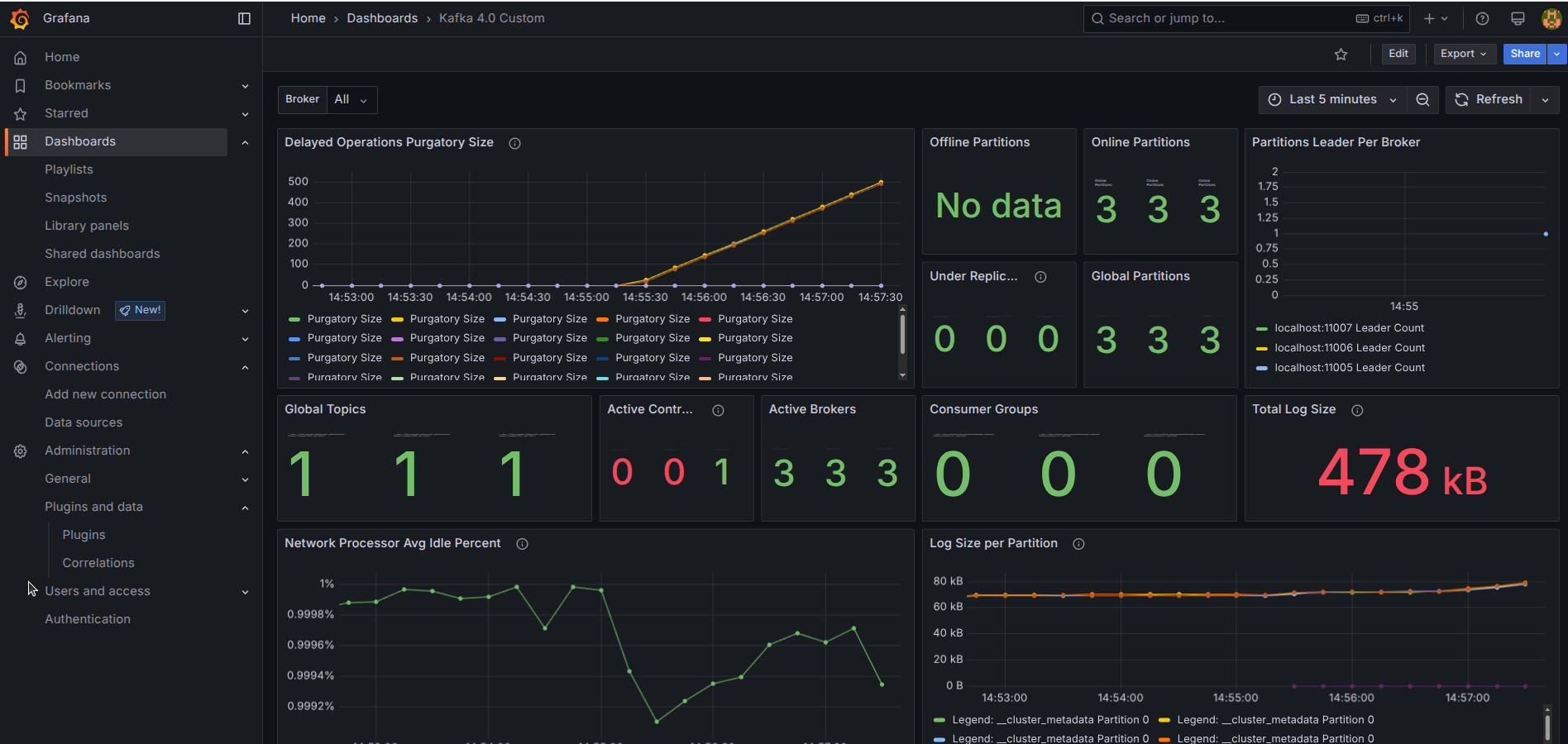Click the Dashboards grid icon
The image size is (1568, 744).
pyautogui.click(x=21, y=141)
